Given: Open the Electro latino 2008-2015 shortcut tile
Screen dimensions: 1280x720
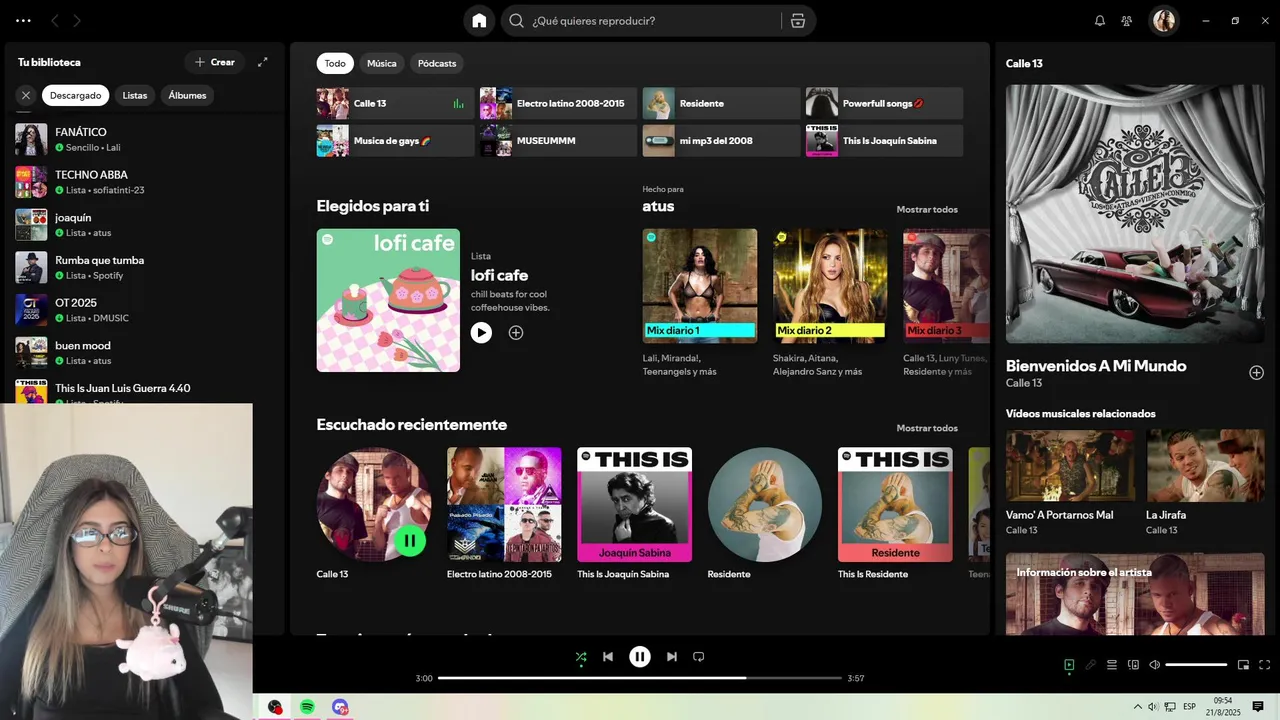Looking at the screenshot, I should (558, 103).
